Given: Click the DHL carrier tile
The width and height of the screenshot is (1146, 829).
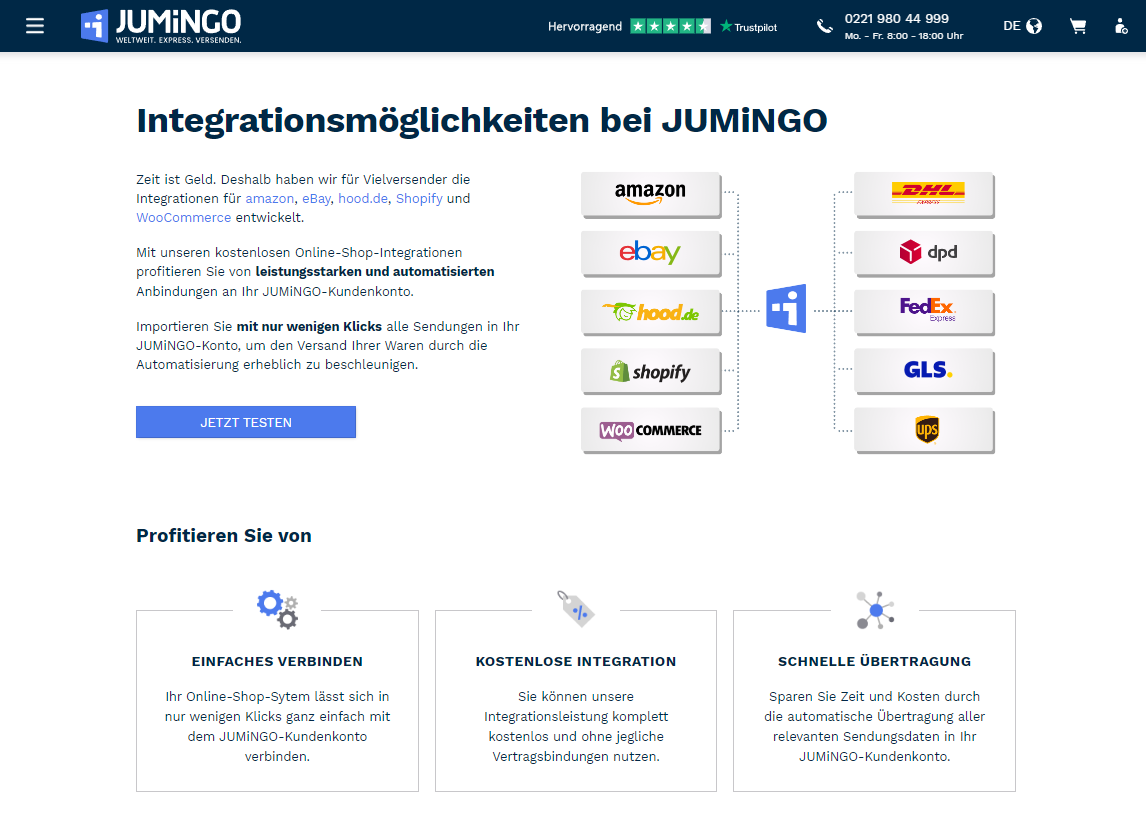Looking at the screenshot, I should click(924, 194).
